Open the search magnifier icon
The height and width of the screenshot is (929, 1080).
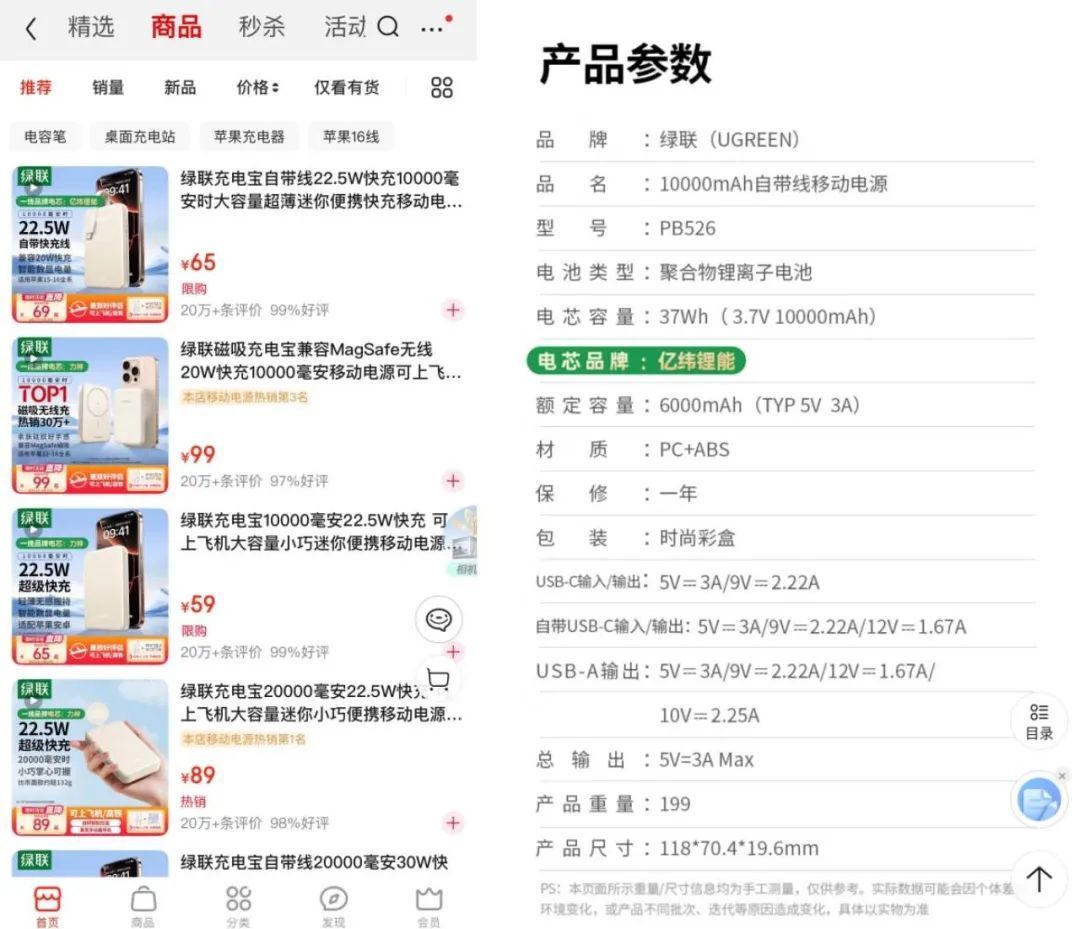coord(388,28)
